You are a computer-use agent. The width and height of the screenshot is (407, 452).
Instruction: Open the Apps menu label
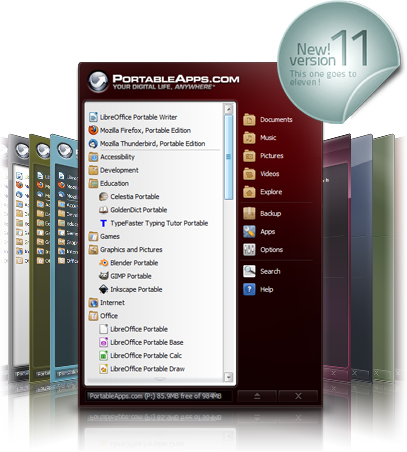[267, 231]
